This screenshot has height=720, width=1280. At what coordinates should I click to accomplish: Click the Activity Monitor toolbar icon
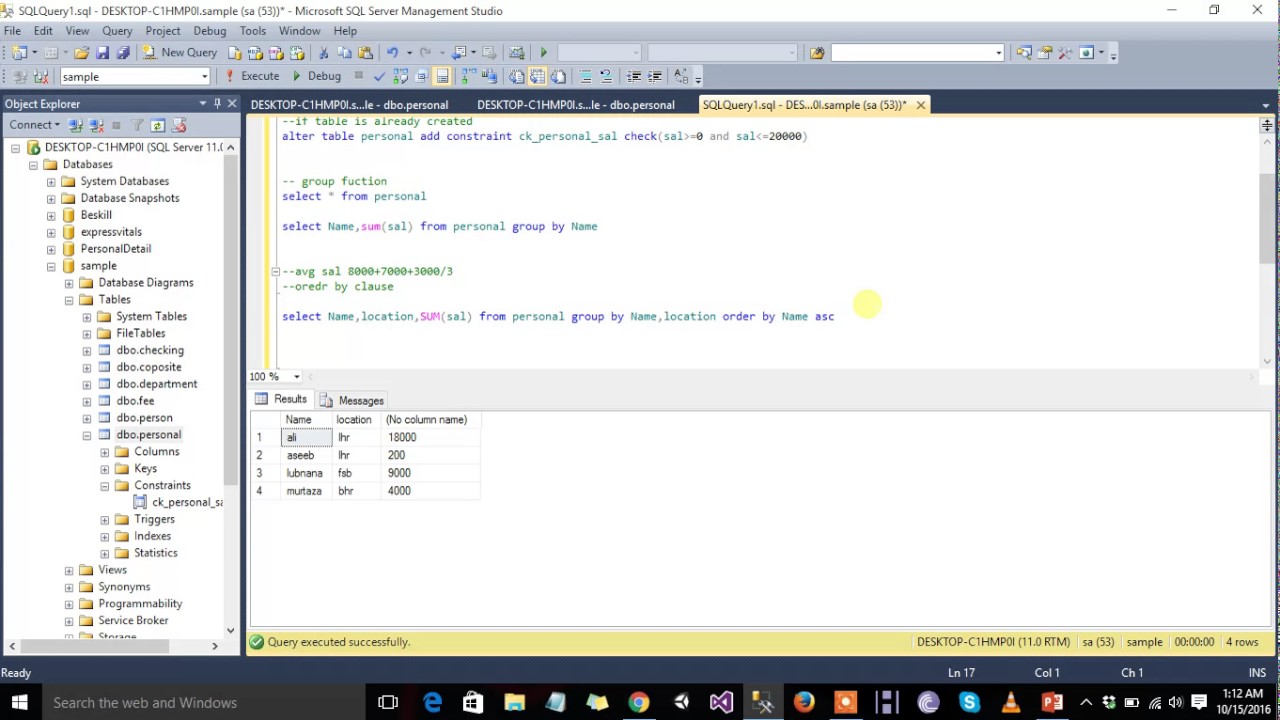point(517,52)
